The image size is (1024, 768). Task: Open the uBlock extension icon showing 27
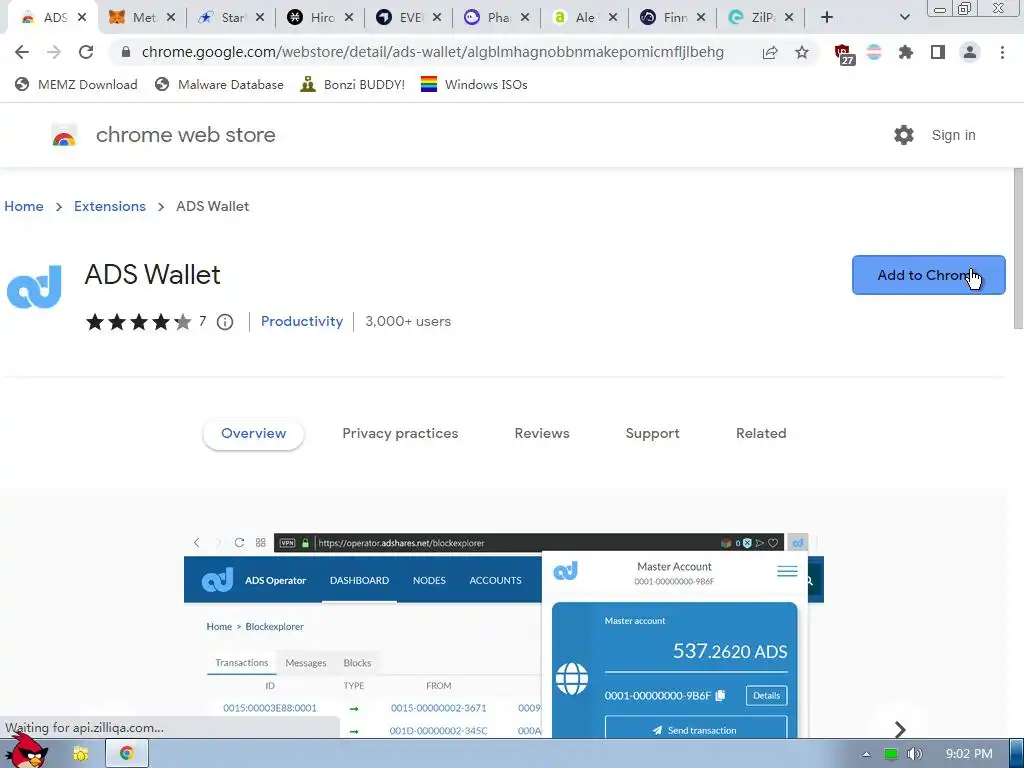(844, 54)
